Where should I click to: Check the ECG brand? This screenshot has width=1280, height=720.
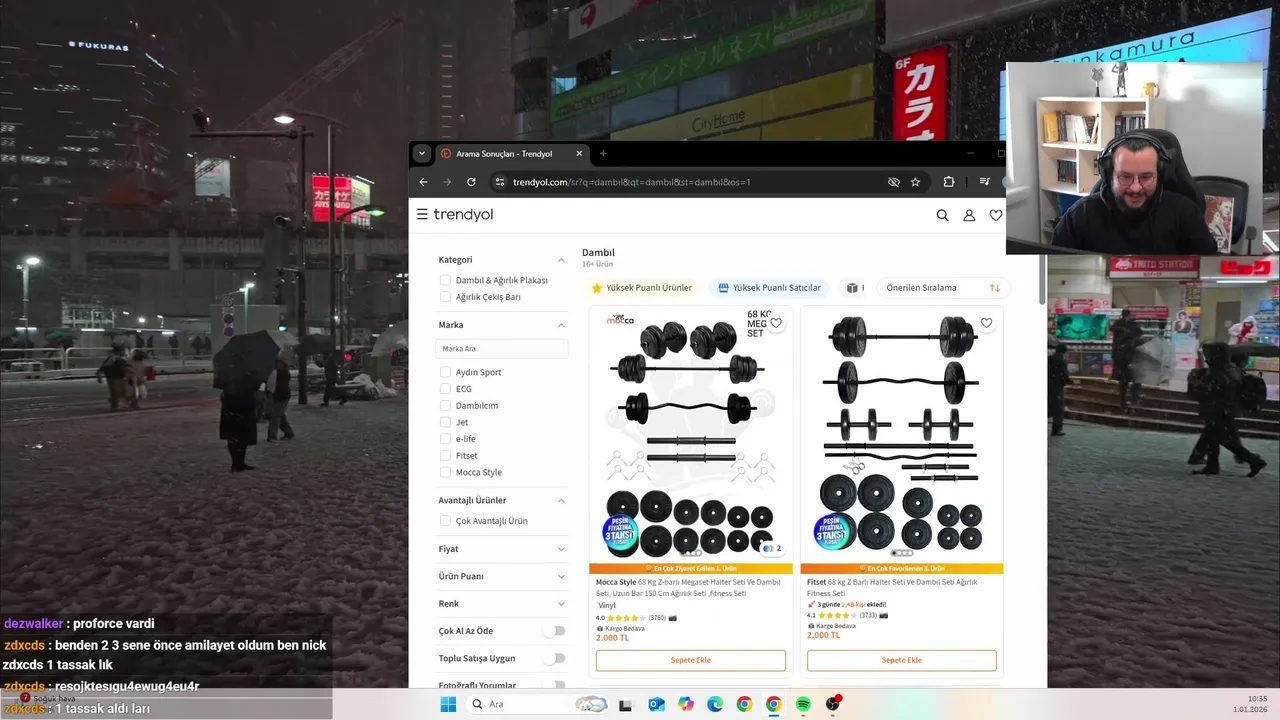[445, 389]
